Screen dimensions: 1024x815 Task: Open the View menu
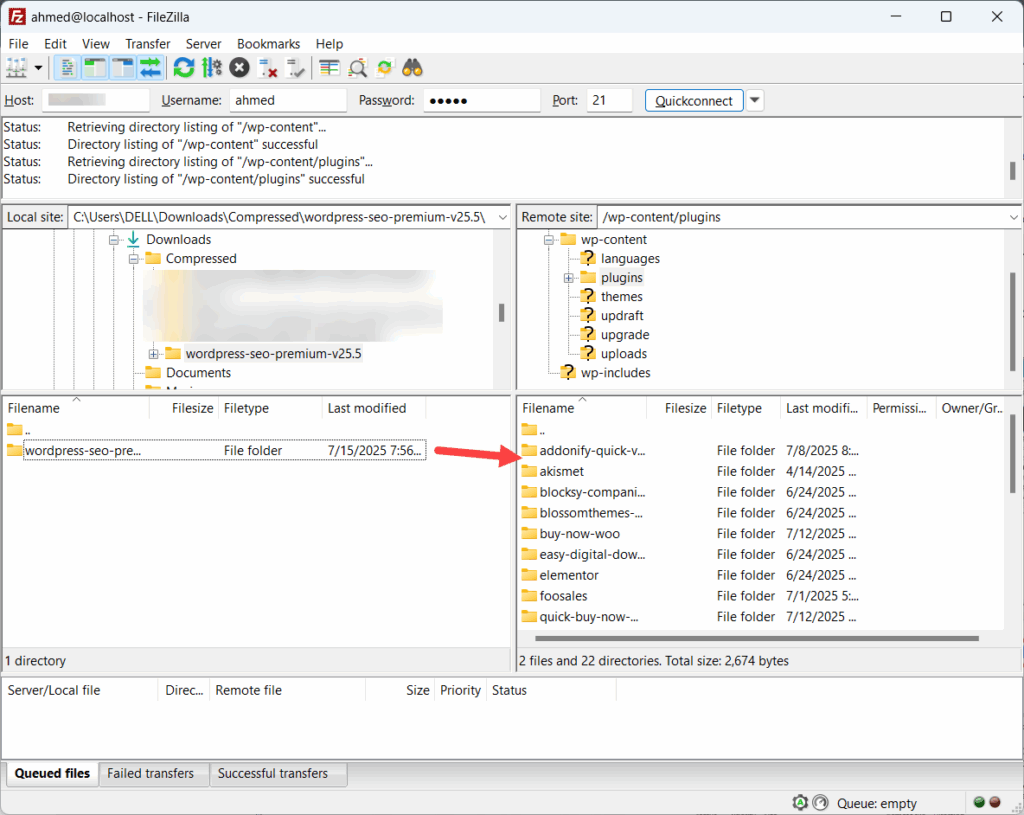[x=95, y=44]
